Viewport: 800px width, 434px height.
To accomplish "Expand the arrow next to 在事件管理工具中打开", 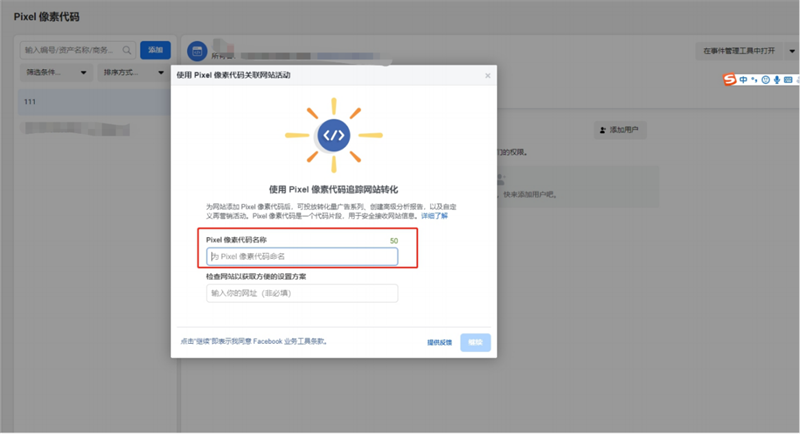I will click(x=792, y=51).
